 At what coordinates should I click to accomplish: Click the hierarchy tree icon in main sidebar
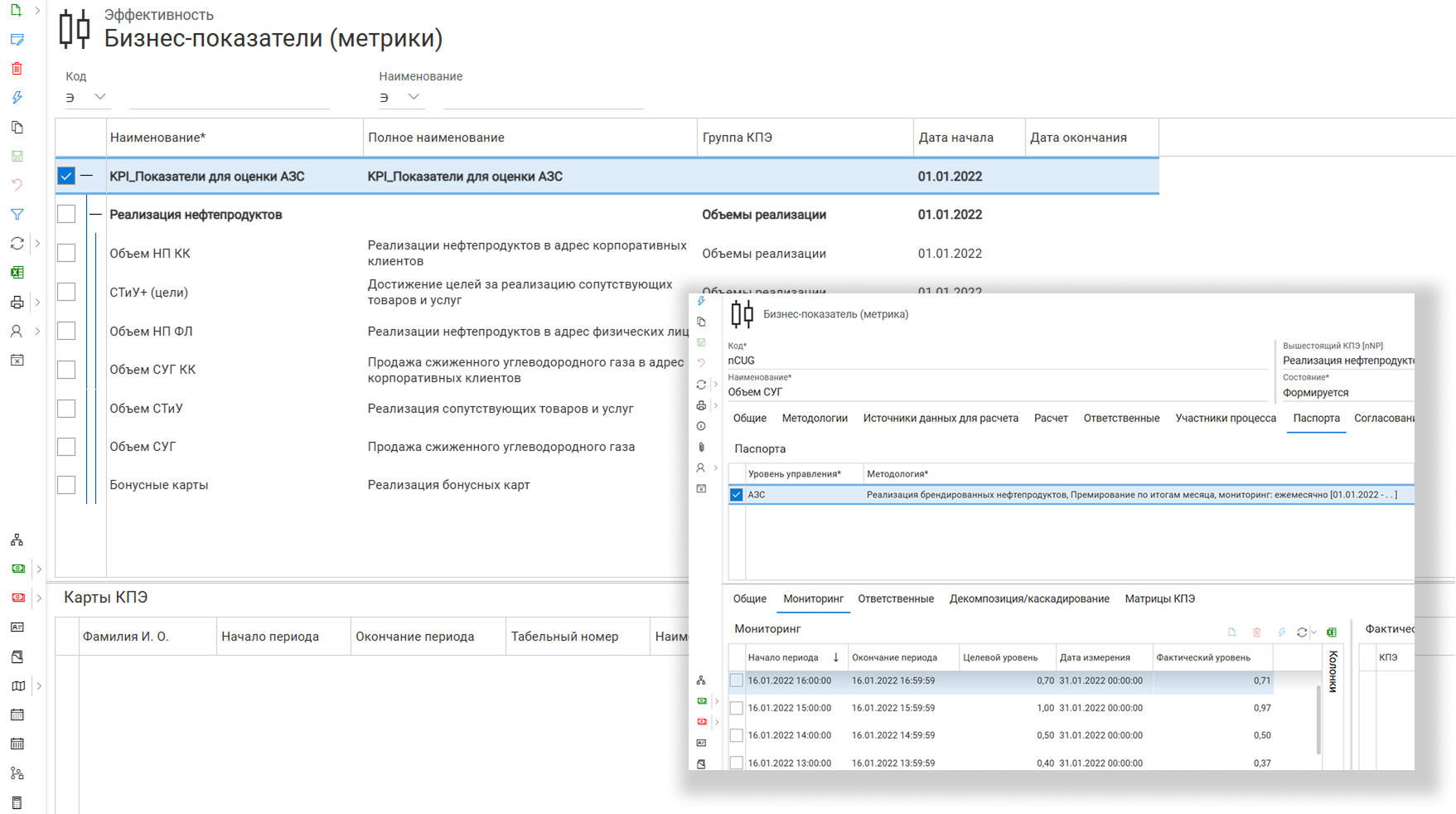point(17,540)
